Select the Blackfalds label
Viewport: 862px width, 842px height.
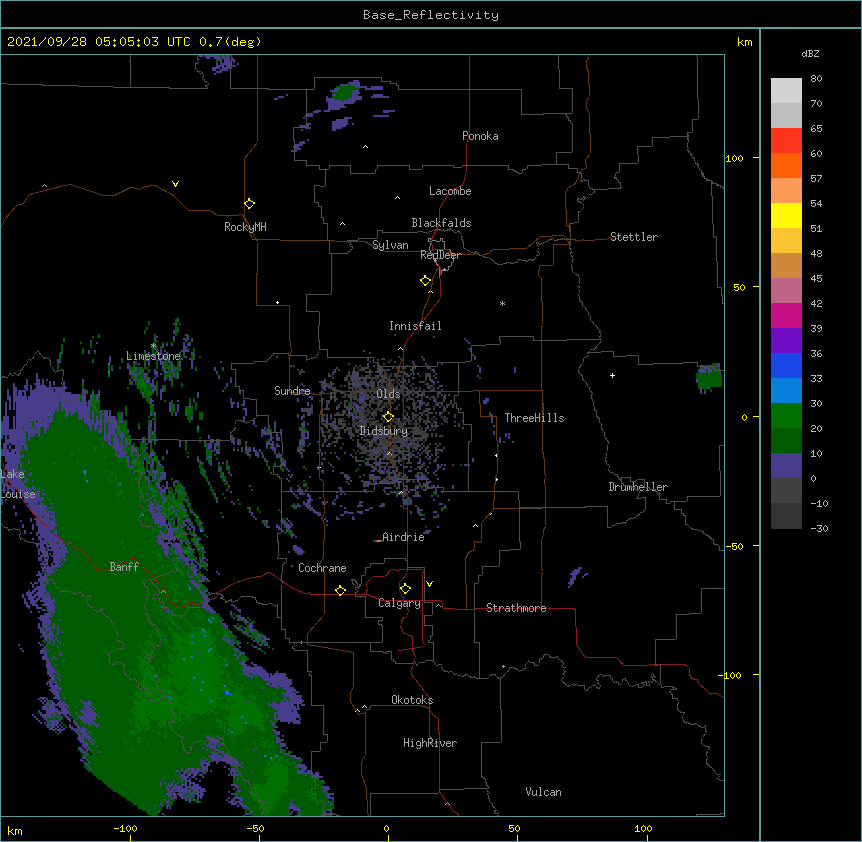pyautogui.click(x=441, y=223)
